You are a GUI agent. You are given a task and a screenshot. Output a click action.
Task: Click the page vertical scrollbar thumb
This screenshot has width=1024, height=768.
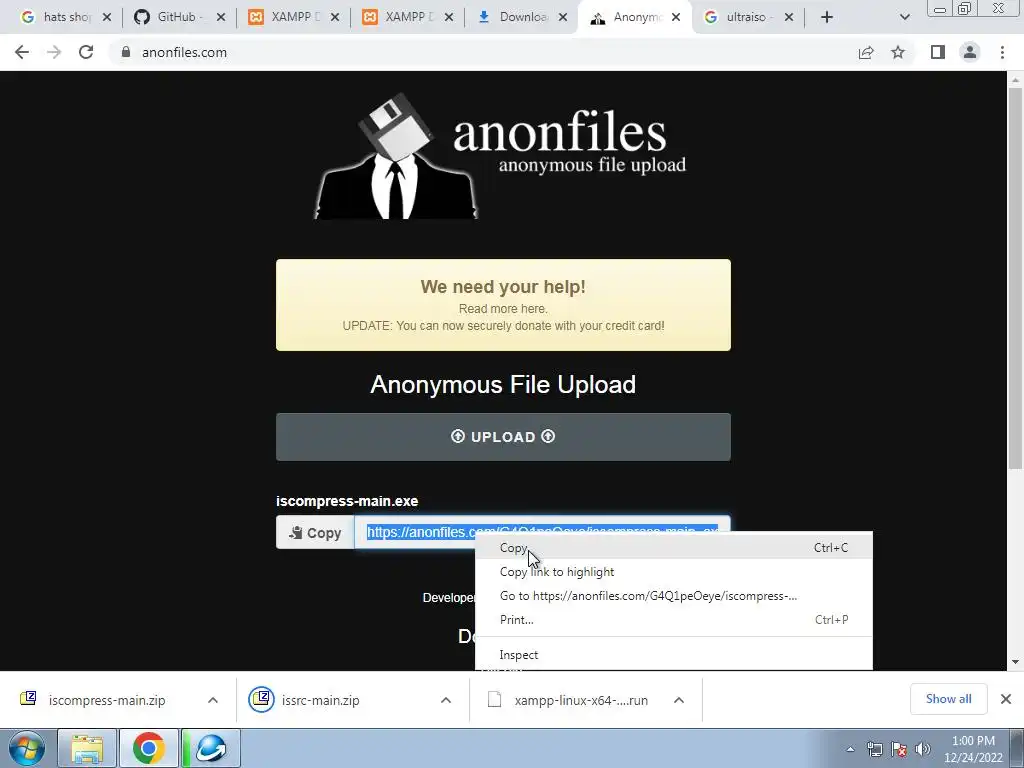1015,278
